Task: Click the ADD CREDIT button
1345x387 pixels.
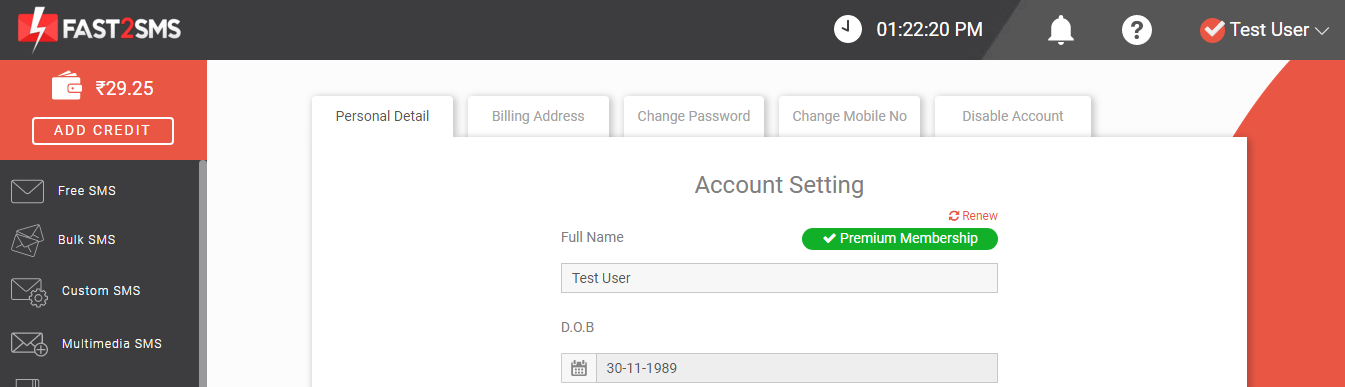Action: [x=103, y=131]
